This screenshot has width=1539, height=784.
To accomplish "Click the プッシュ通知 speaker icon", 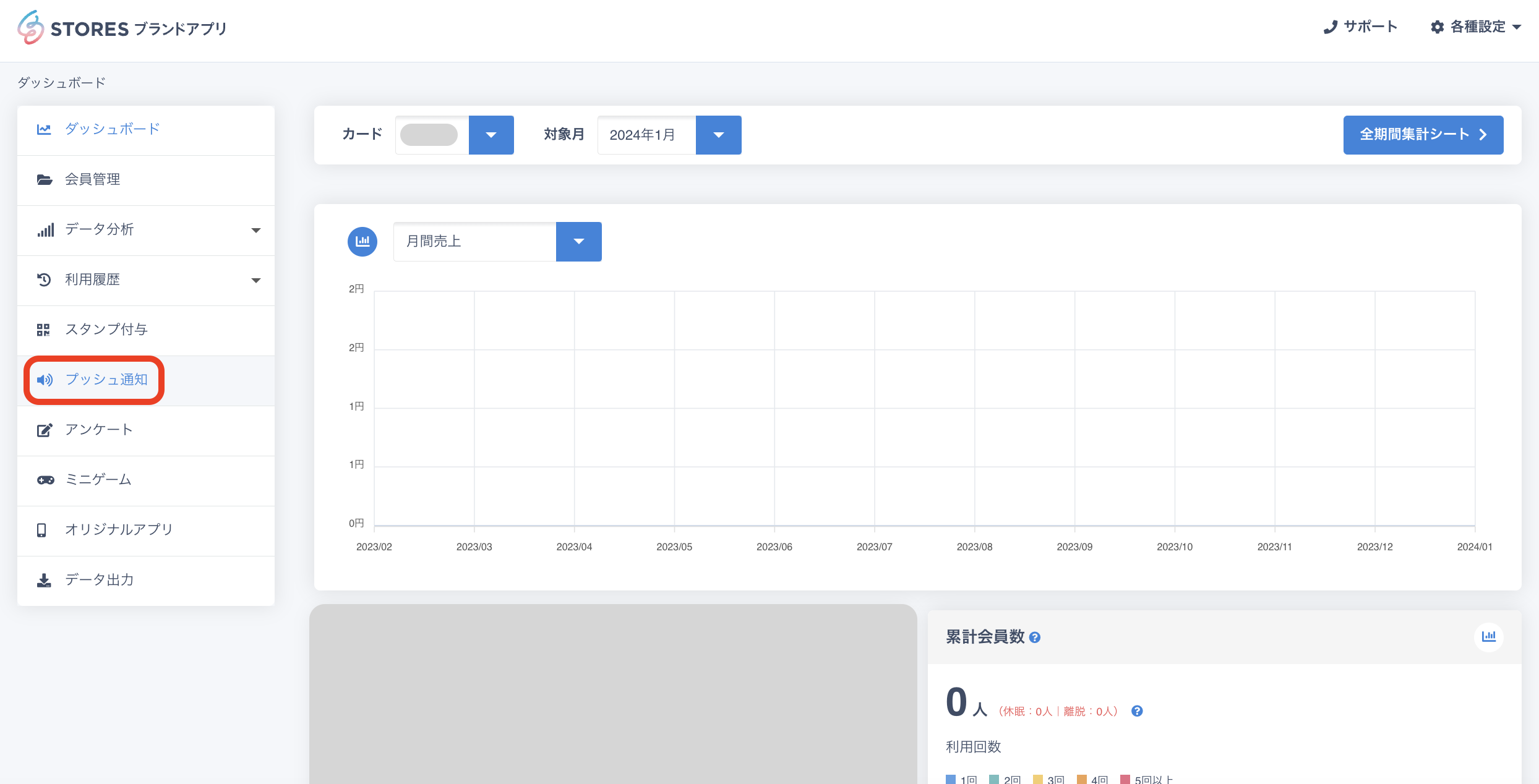I will point(45,380).
